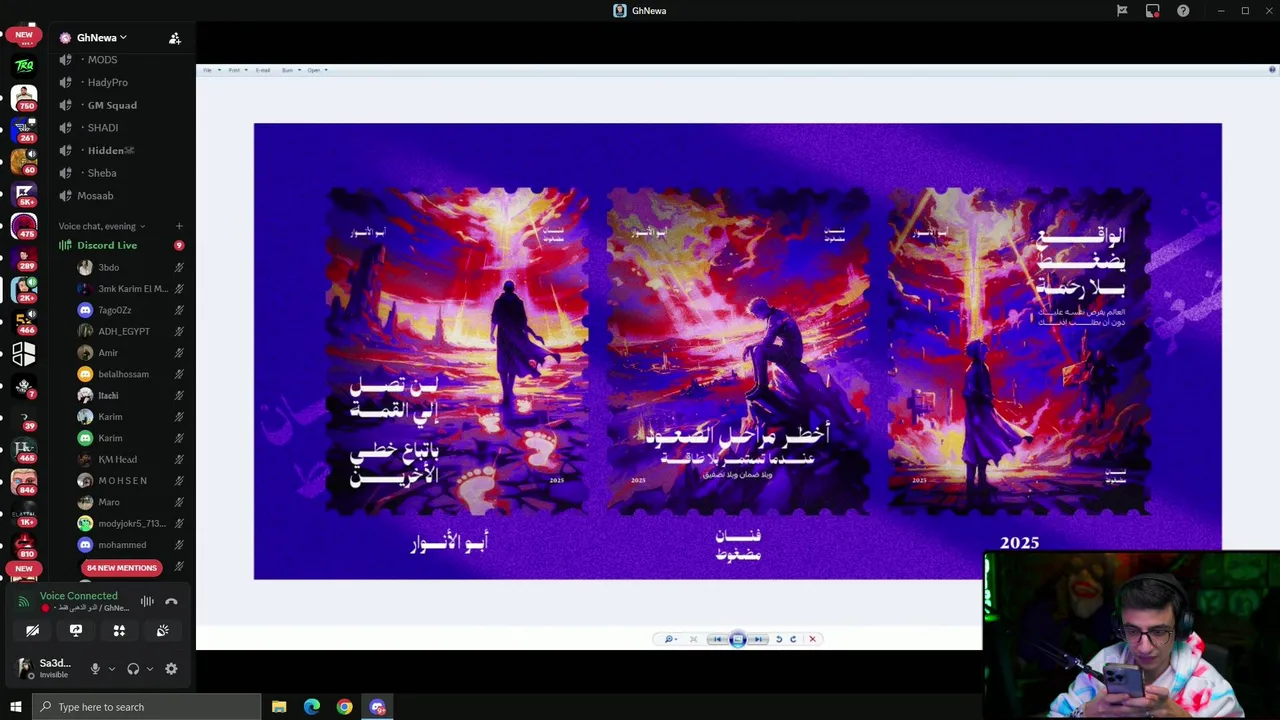The height and width of the screenshot is (720, 1280).
Task: Click invite people icon beside GhNewa
Action: pos(175,38)
